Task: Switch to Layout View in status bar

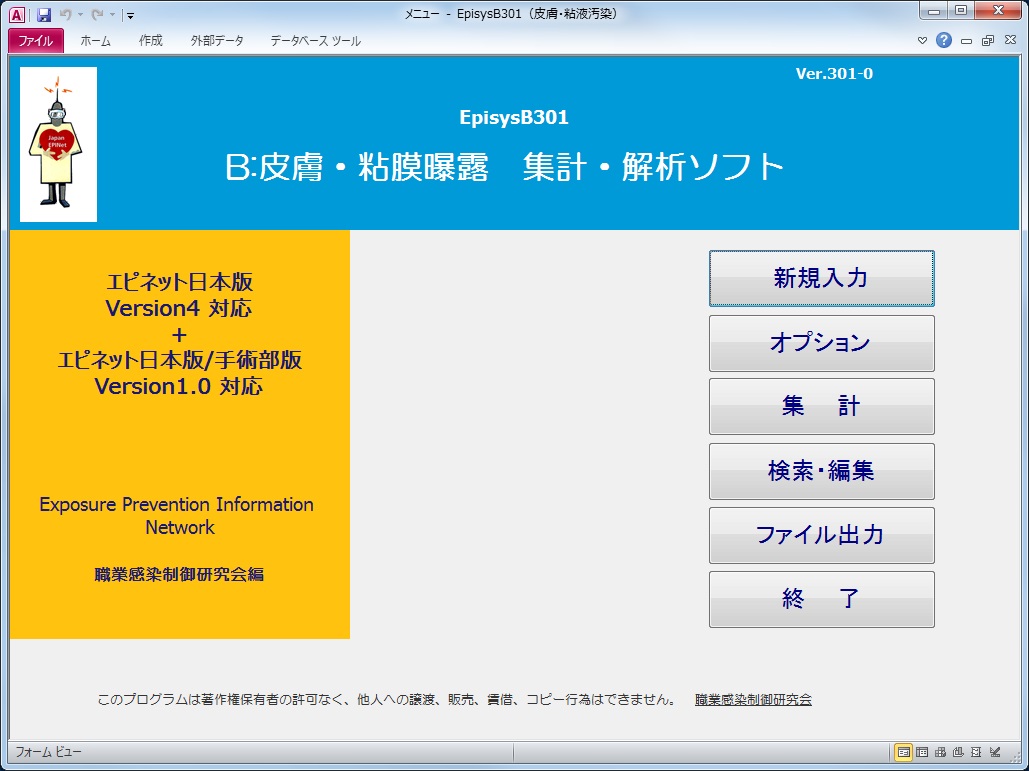Action: (x=976, y=752)
